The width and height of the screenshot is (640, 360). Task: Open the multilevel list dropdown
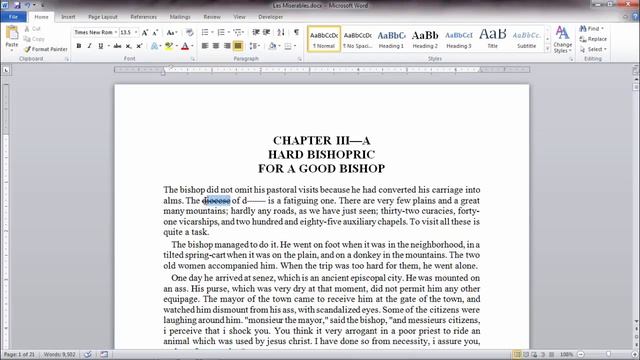pyautogui.click(x=244, y=32)
